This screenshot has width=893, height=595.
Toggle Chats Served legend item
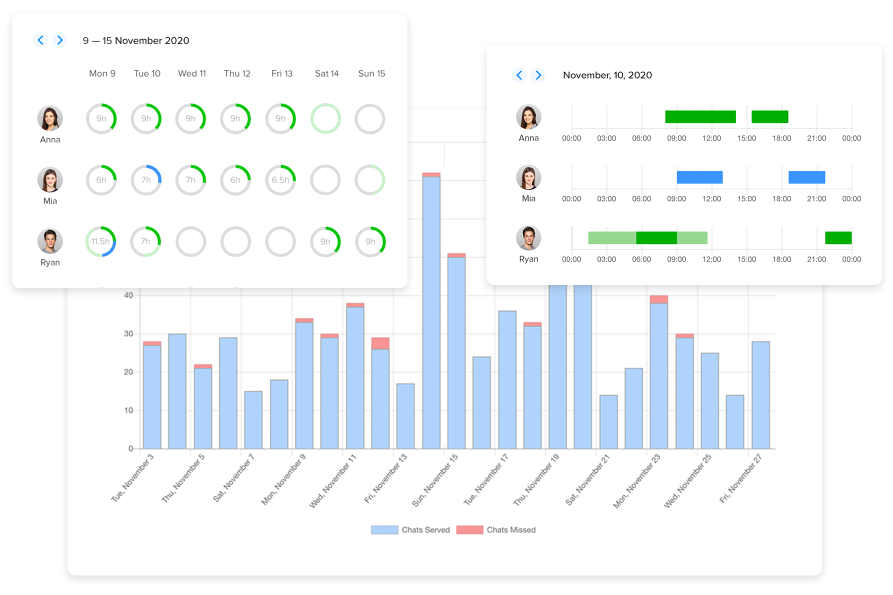[410, 529]
